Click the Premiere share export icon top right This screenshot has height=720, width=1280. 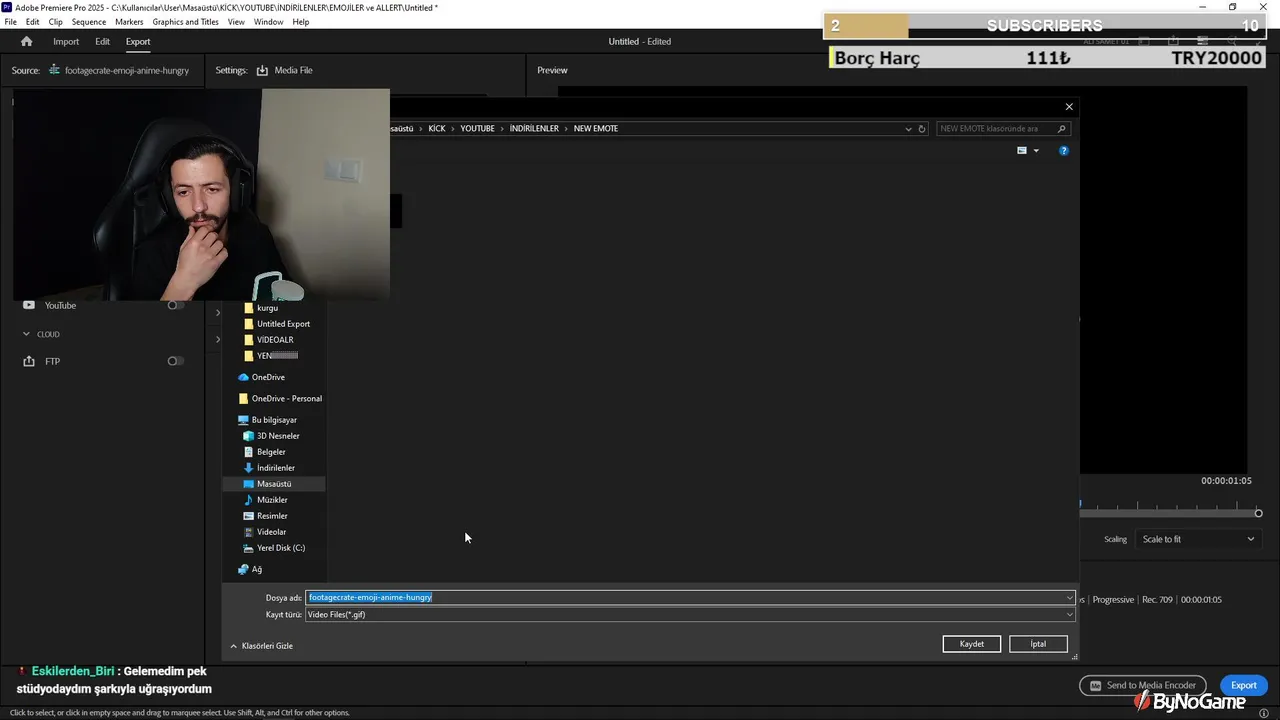(1174, 41)
